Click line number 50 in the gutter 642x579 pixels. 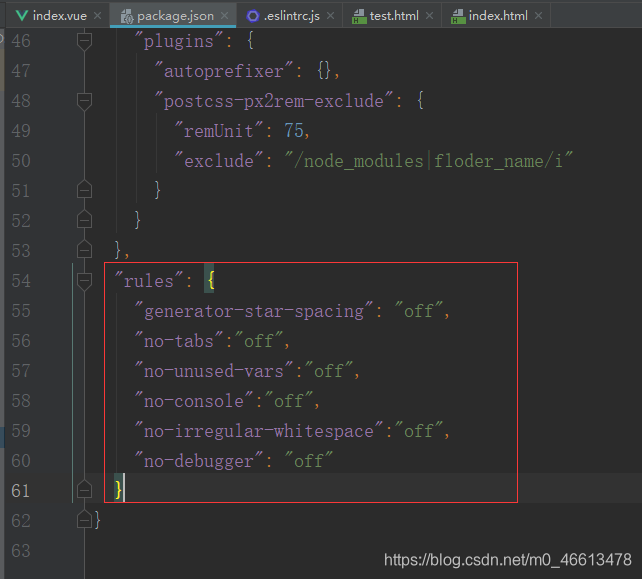click(21, 161)
